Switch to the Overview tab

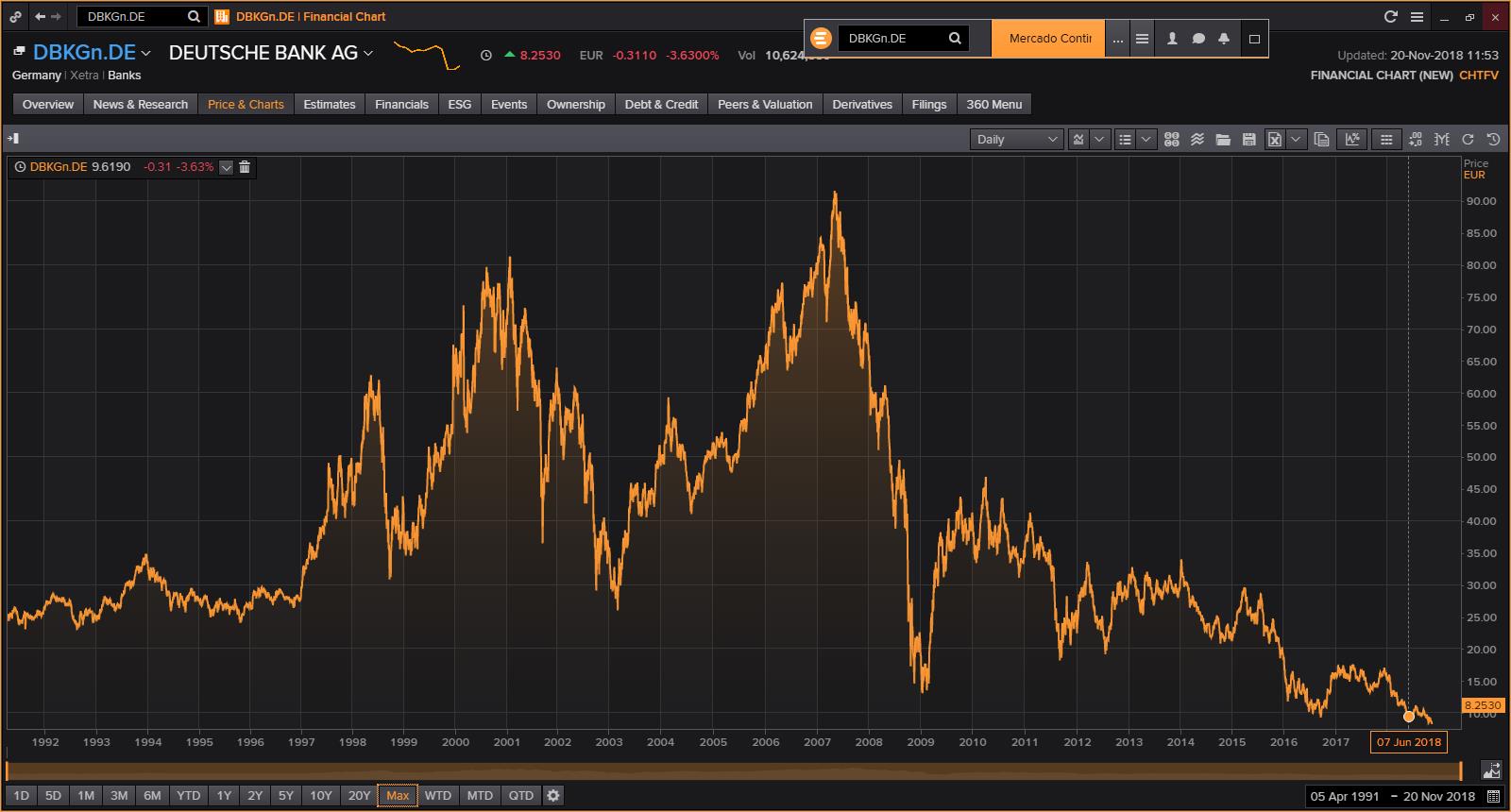click(x=48, y=104)
